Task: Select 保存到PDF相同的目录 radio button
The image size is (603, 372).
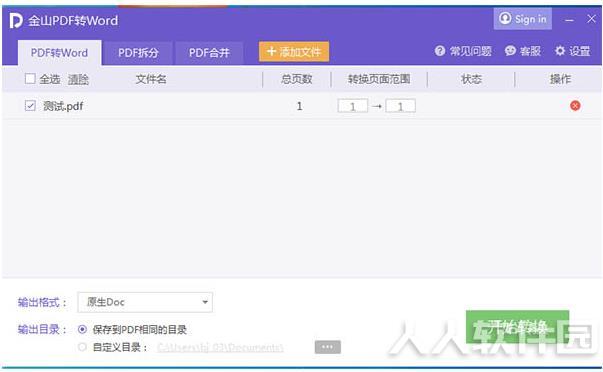Action: (82, 329)
